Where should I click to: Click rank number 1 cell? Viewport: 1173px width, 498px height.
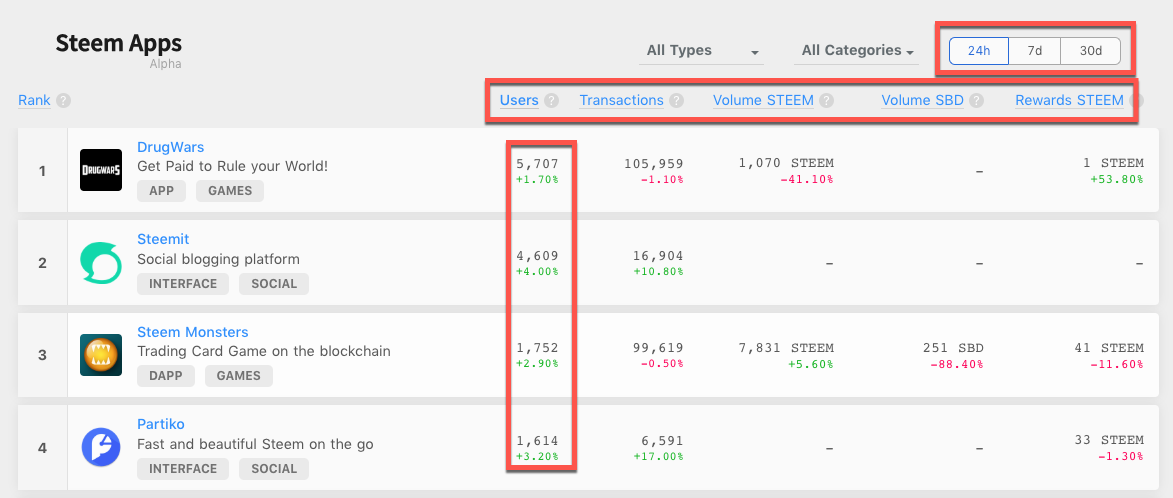pos(43,170)
